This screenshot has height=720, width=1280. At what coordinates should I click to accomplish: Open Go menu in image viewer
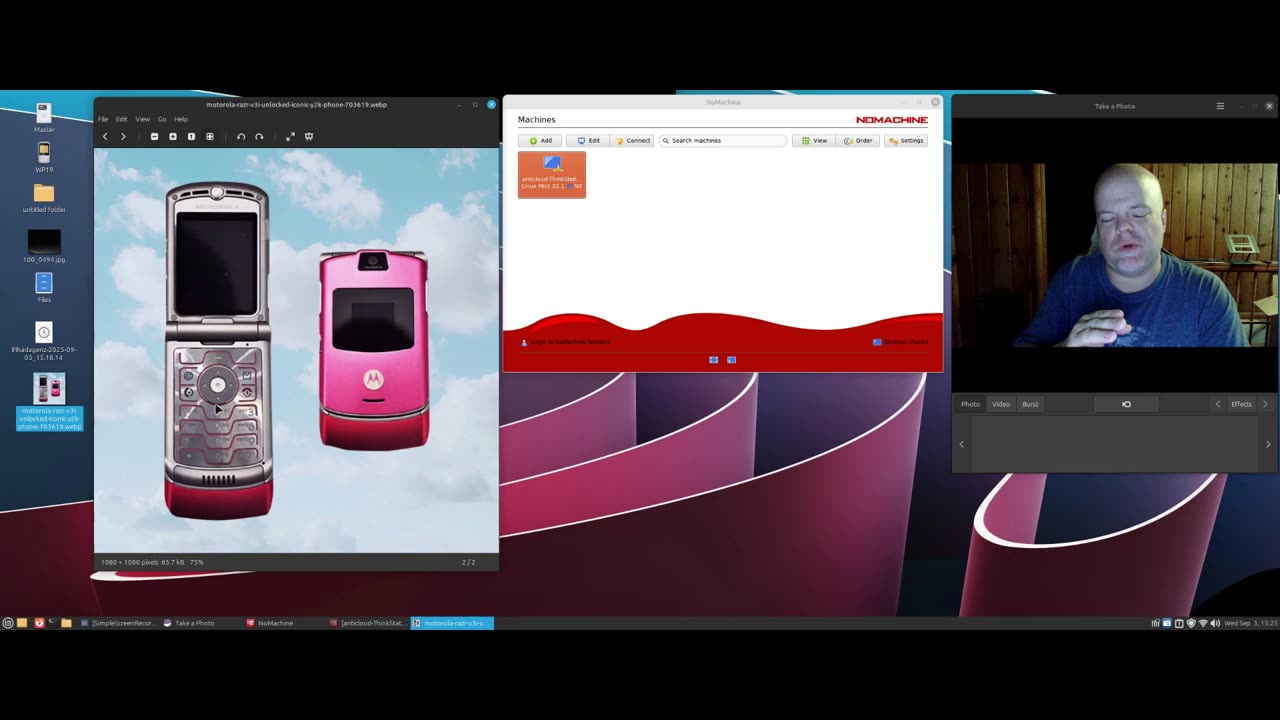click(162, 119)
